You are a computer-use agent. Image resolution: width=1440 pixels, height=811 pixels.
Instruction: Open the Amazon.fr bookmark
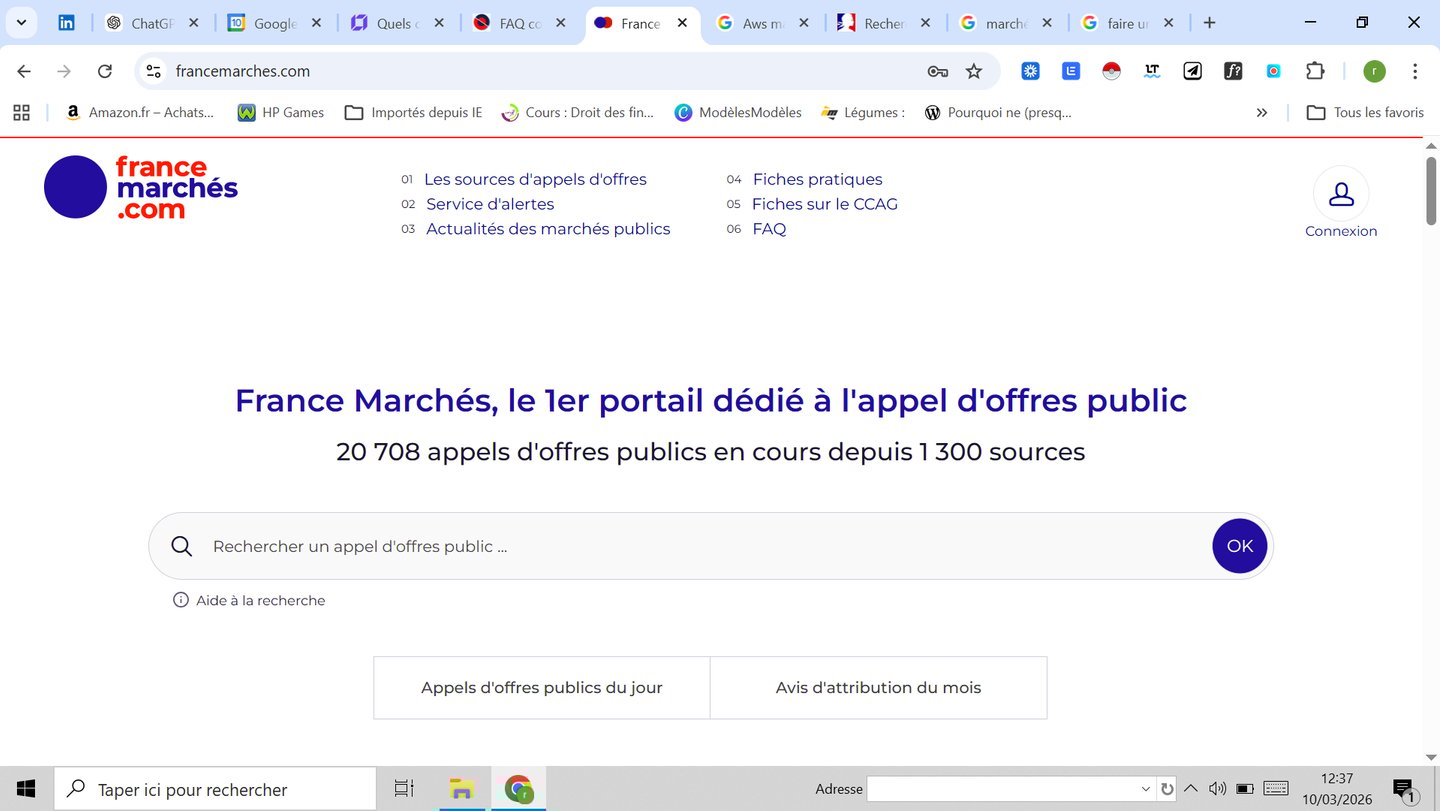tap(139, 112)
